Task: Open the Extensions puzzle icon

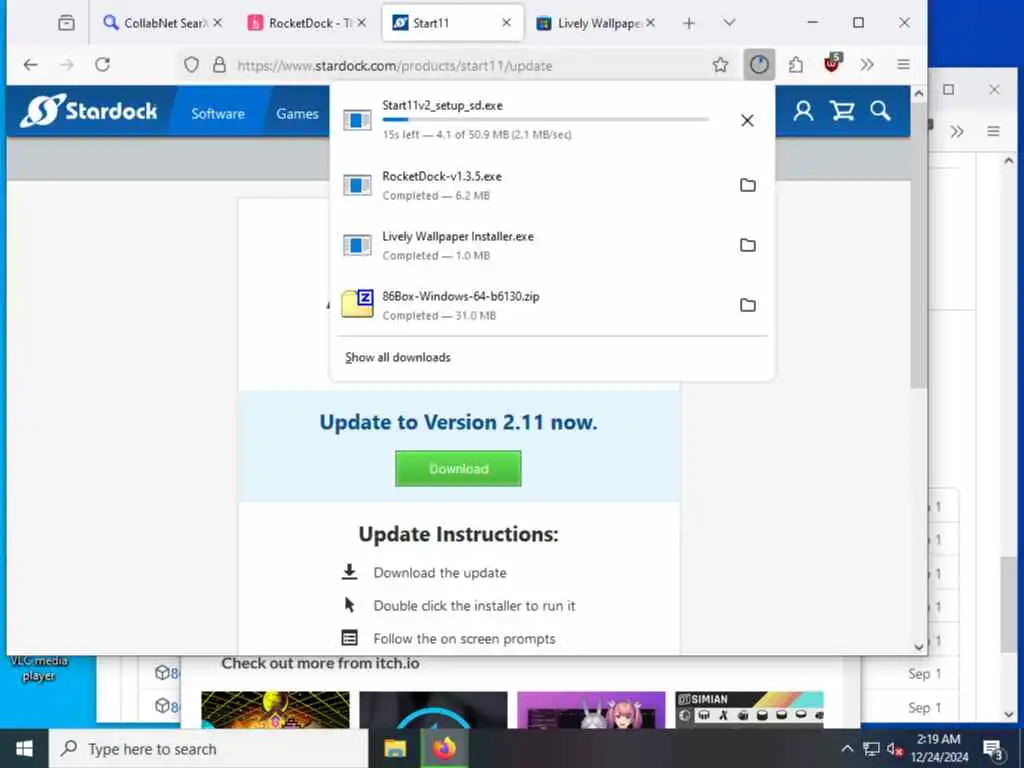Action: [795, 65]
